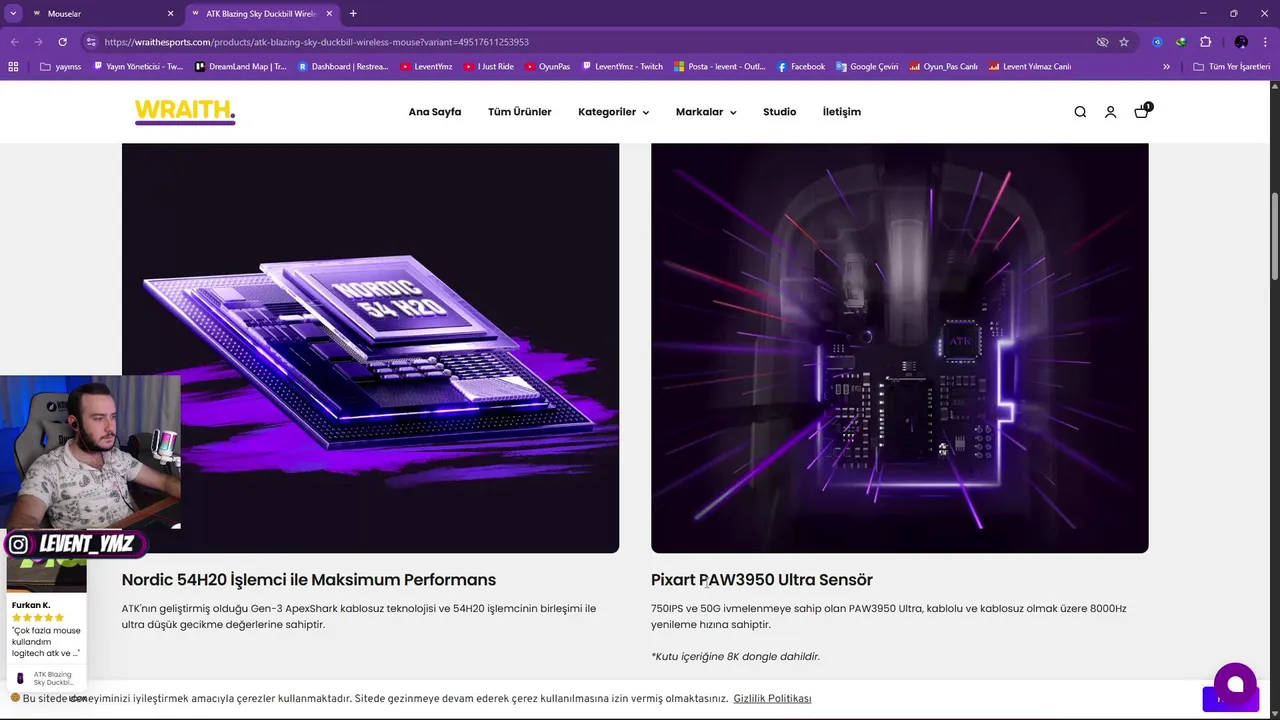Go back to previous page
Screen dimensions: 1280x720
coord(14,42)
